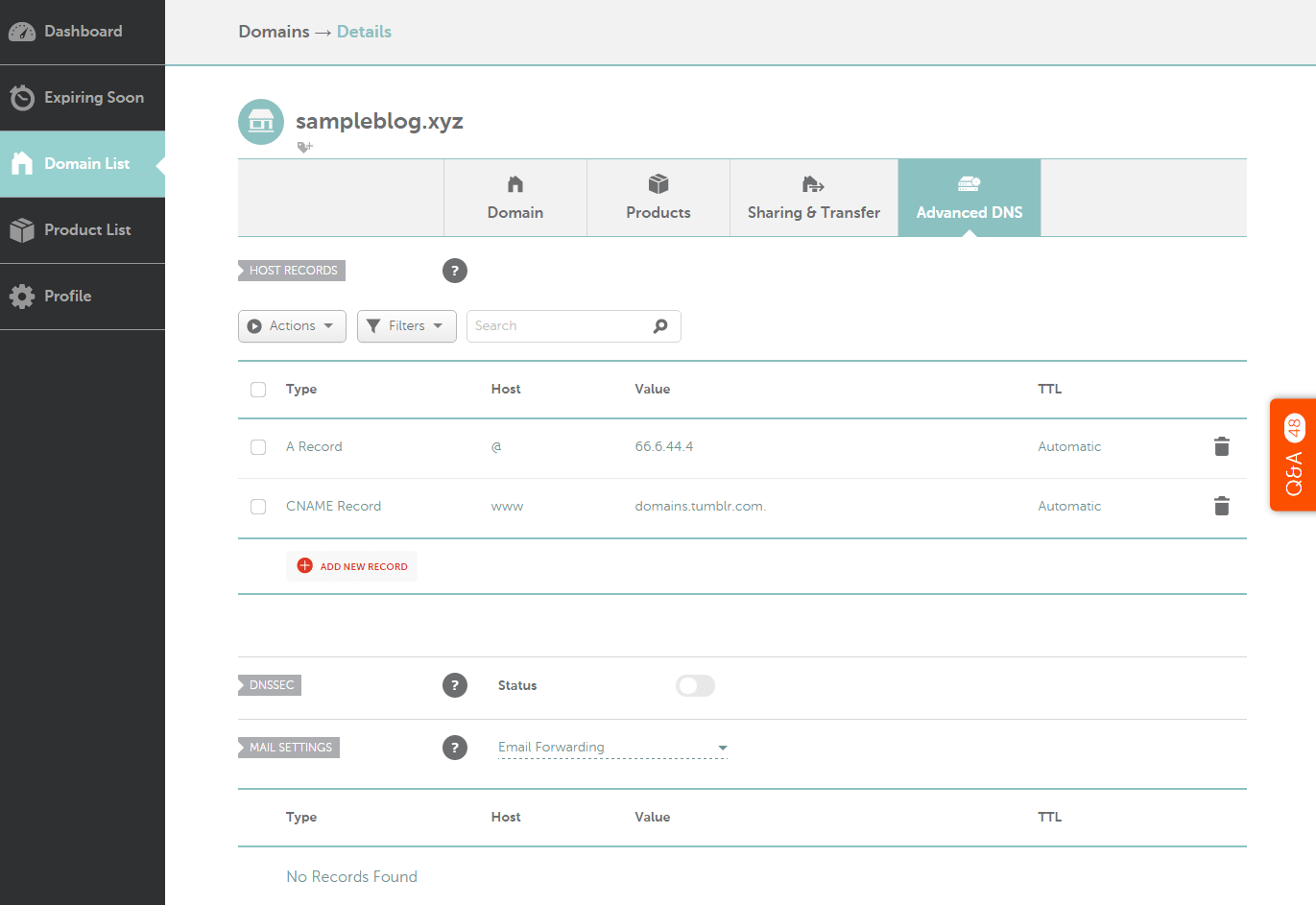1316x905 pixels.
Task: Click Add New Record button
Action: 352,566
